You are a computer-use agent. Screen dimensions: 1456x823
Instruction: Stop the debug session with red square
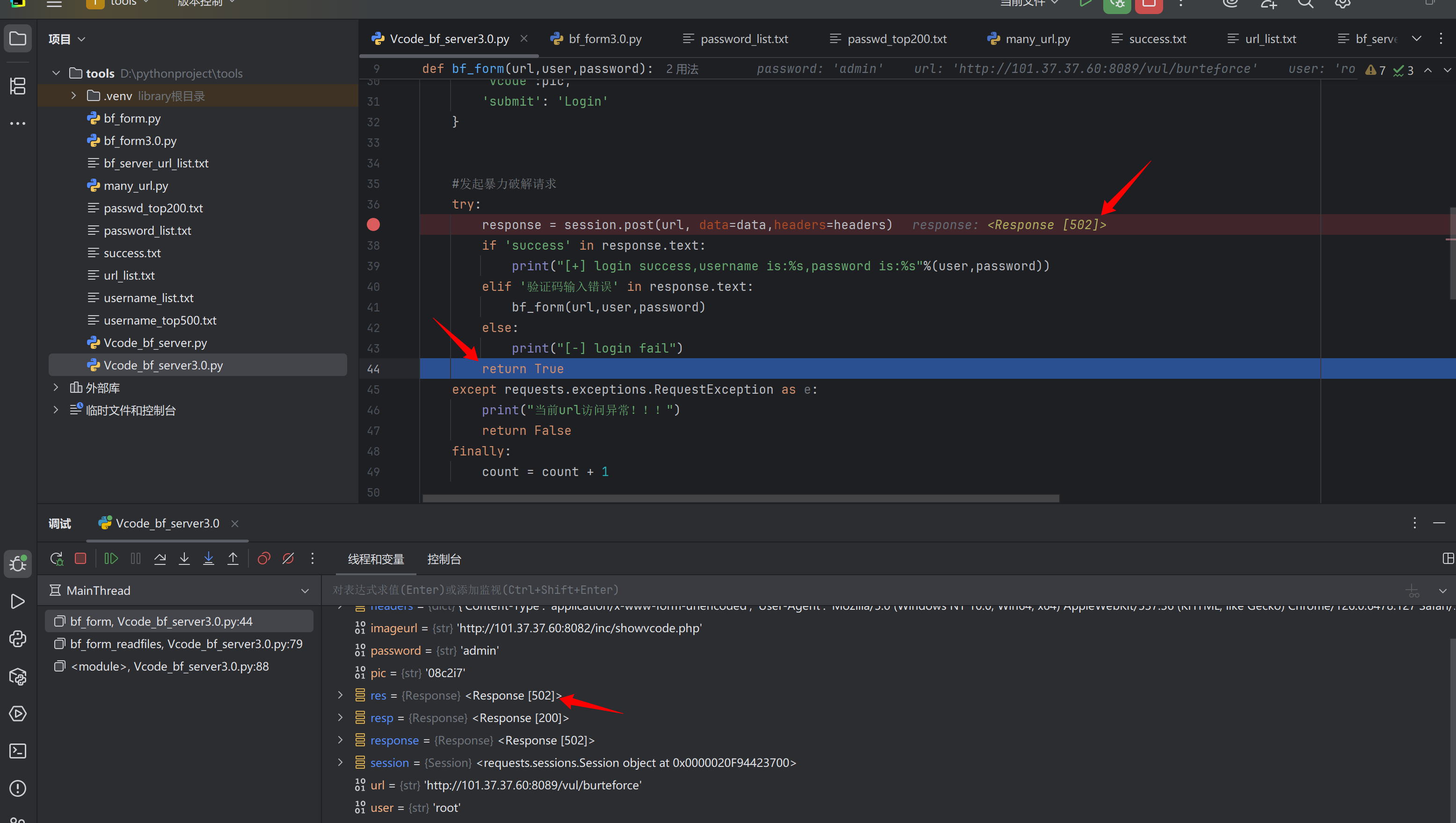(x=80, y=559)
